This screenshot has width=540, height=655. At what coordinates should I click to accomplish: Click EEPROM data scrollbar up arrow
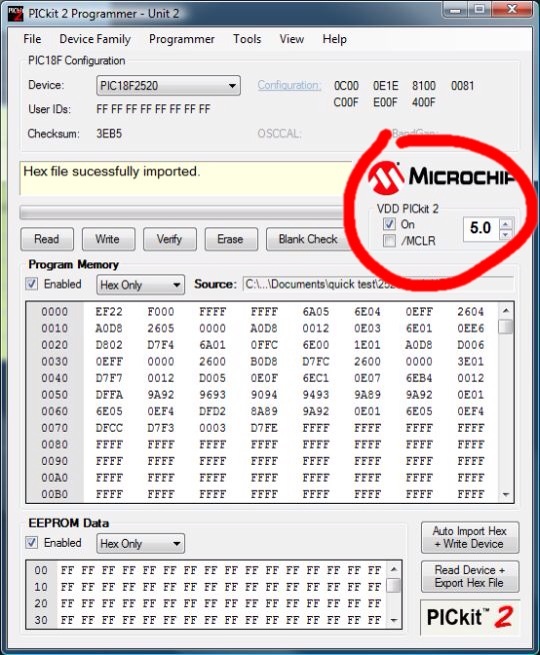tap(393, 569)
